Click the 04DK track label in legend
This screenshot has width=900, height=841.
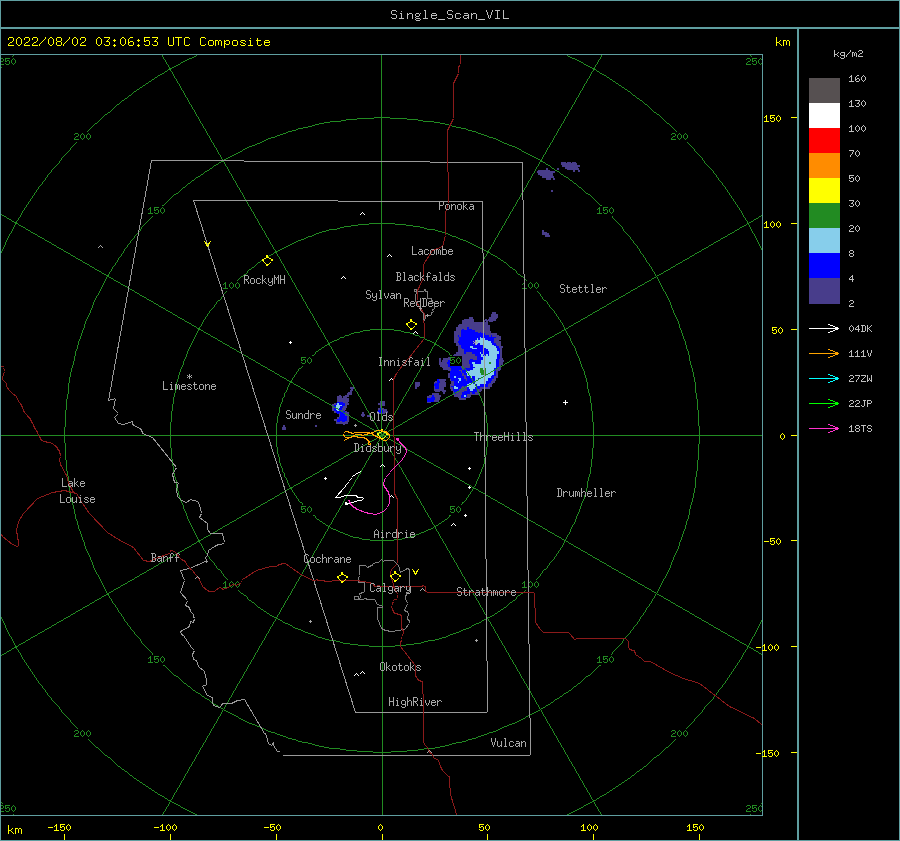(860, 329)
